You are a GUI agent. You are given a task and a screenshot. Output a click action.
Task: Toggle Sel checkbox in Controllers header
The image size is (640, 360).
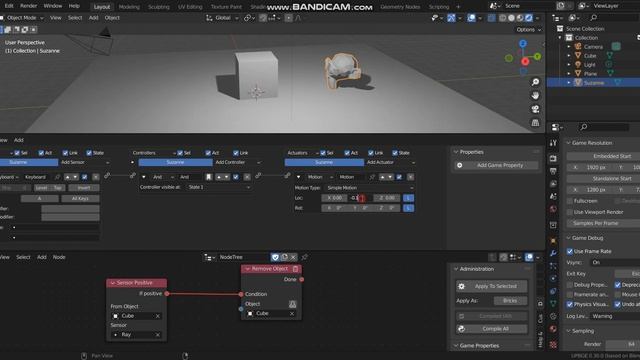[180, 153]
